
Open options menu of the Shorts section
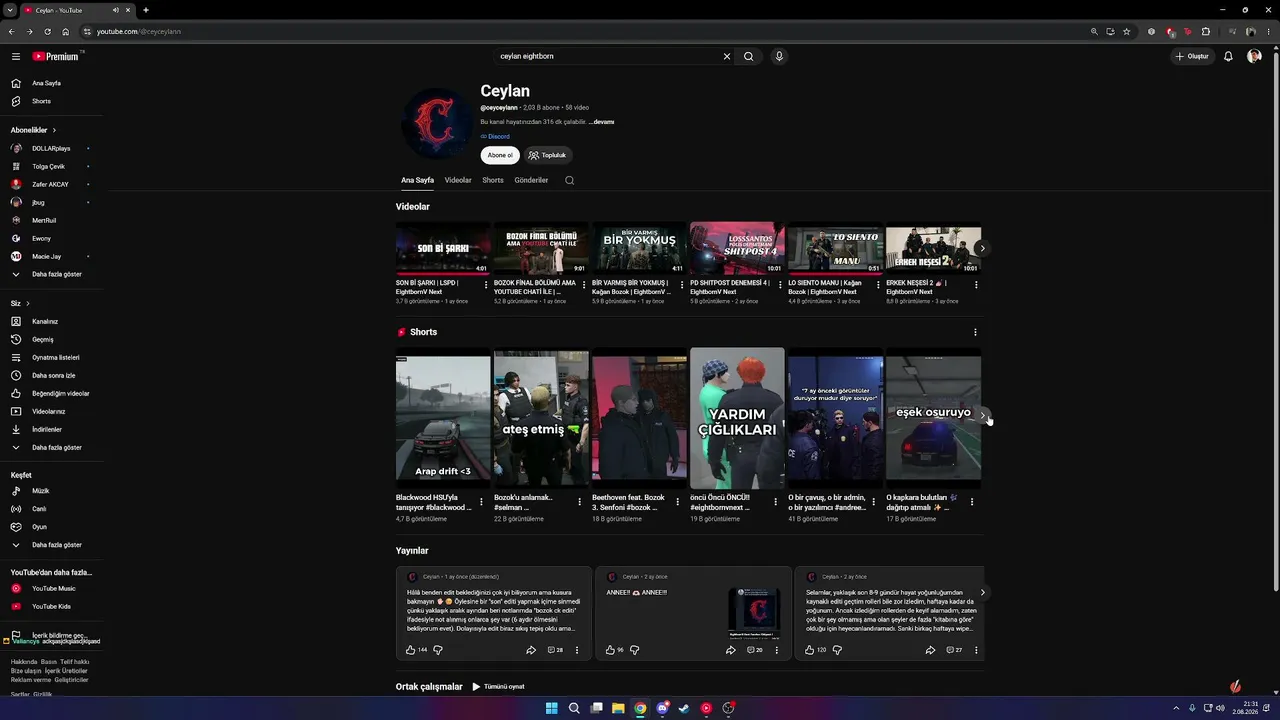coord(975,332)
